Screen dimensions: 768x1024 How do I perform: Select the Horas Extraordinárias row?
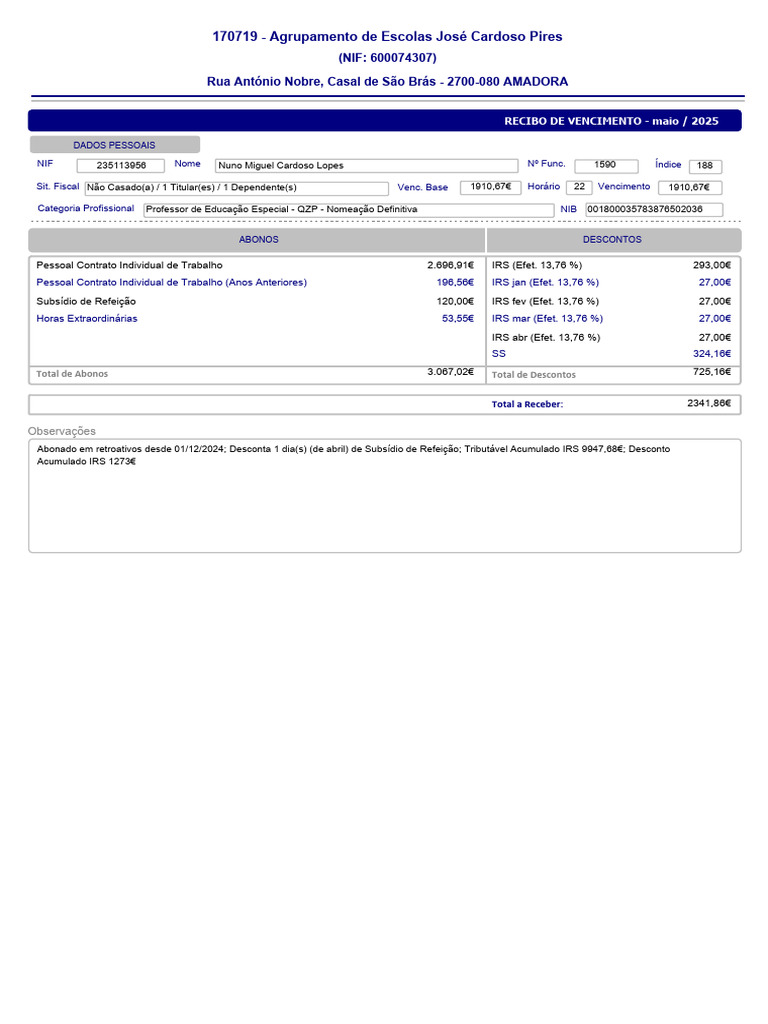pos(255,319)
